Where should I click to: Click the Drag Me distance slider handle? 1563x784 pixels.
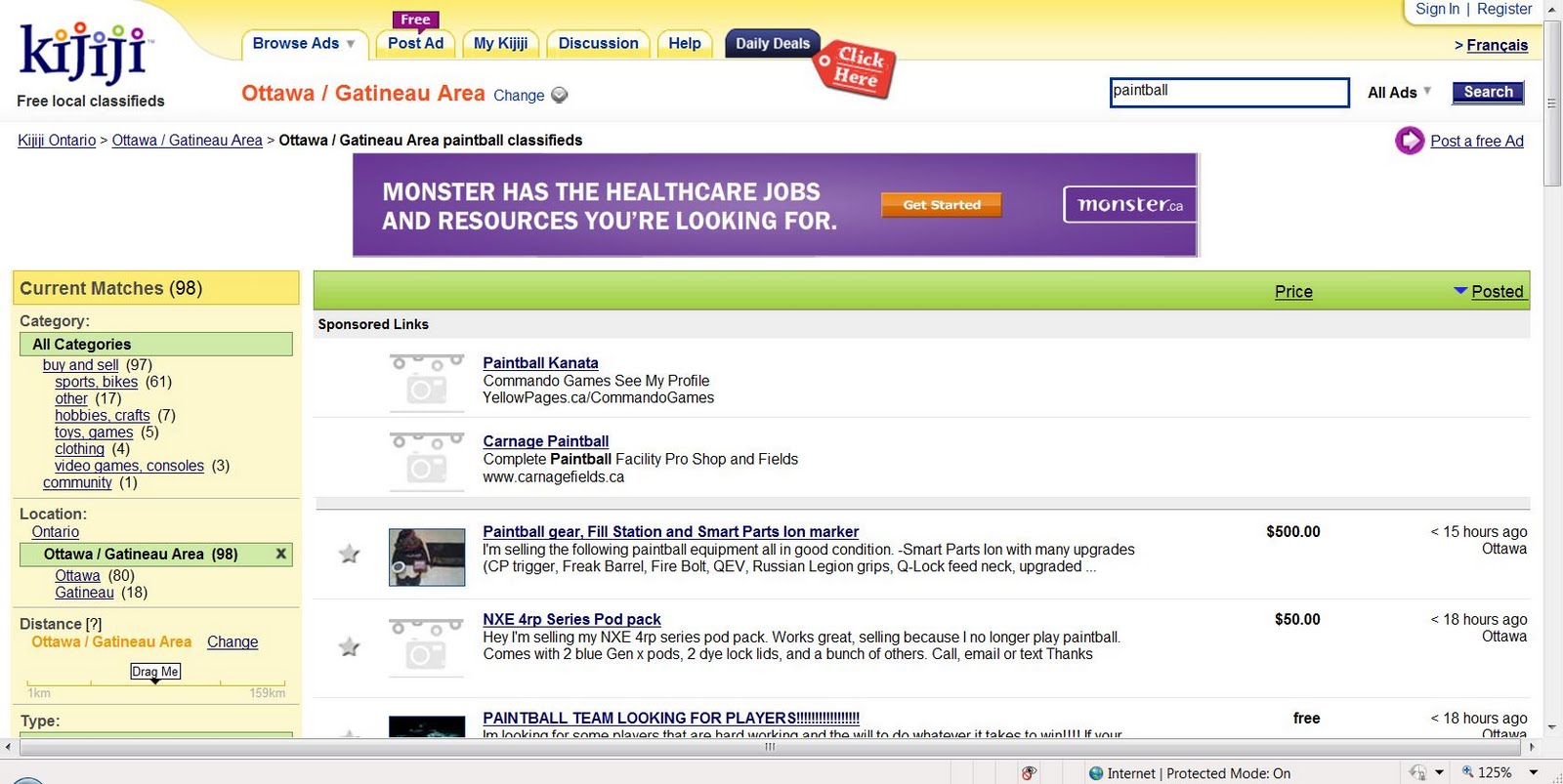coord(155,672)
